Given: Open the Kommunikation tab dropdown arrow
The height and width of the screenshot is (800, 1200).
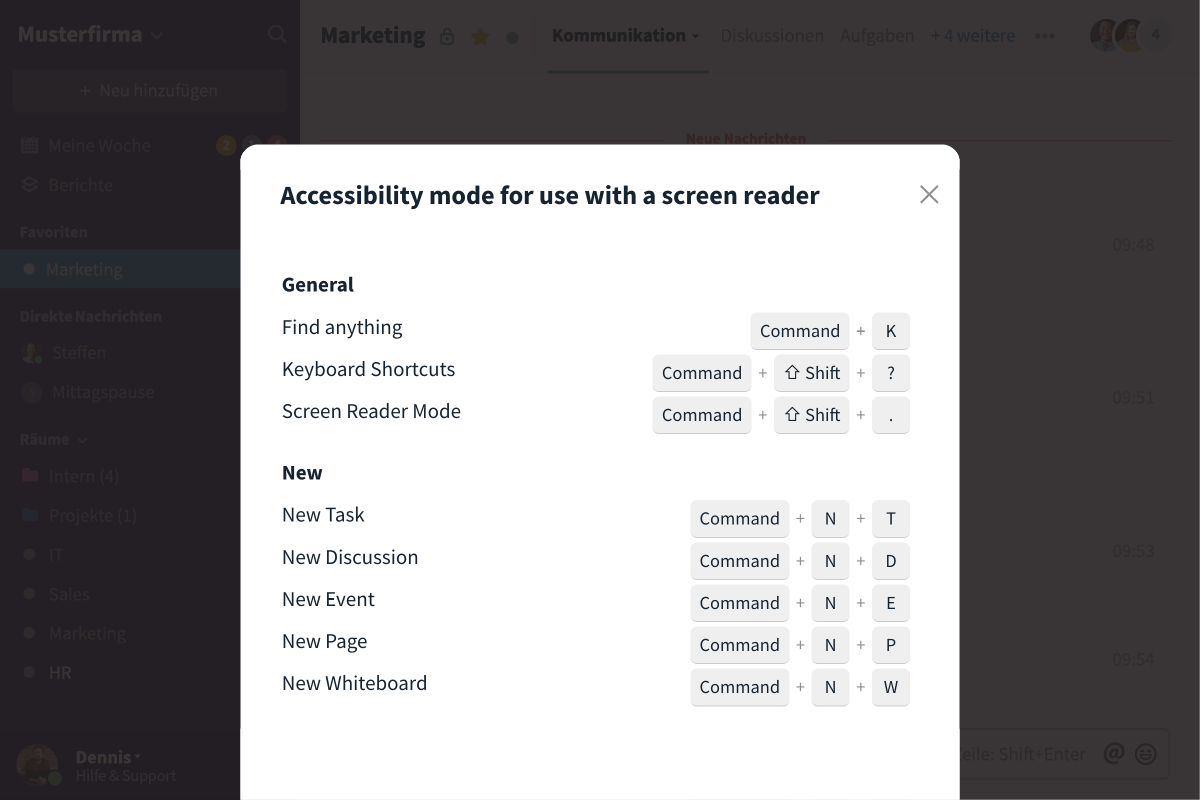Looking at the screenshot, I should pos(695,36).
